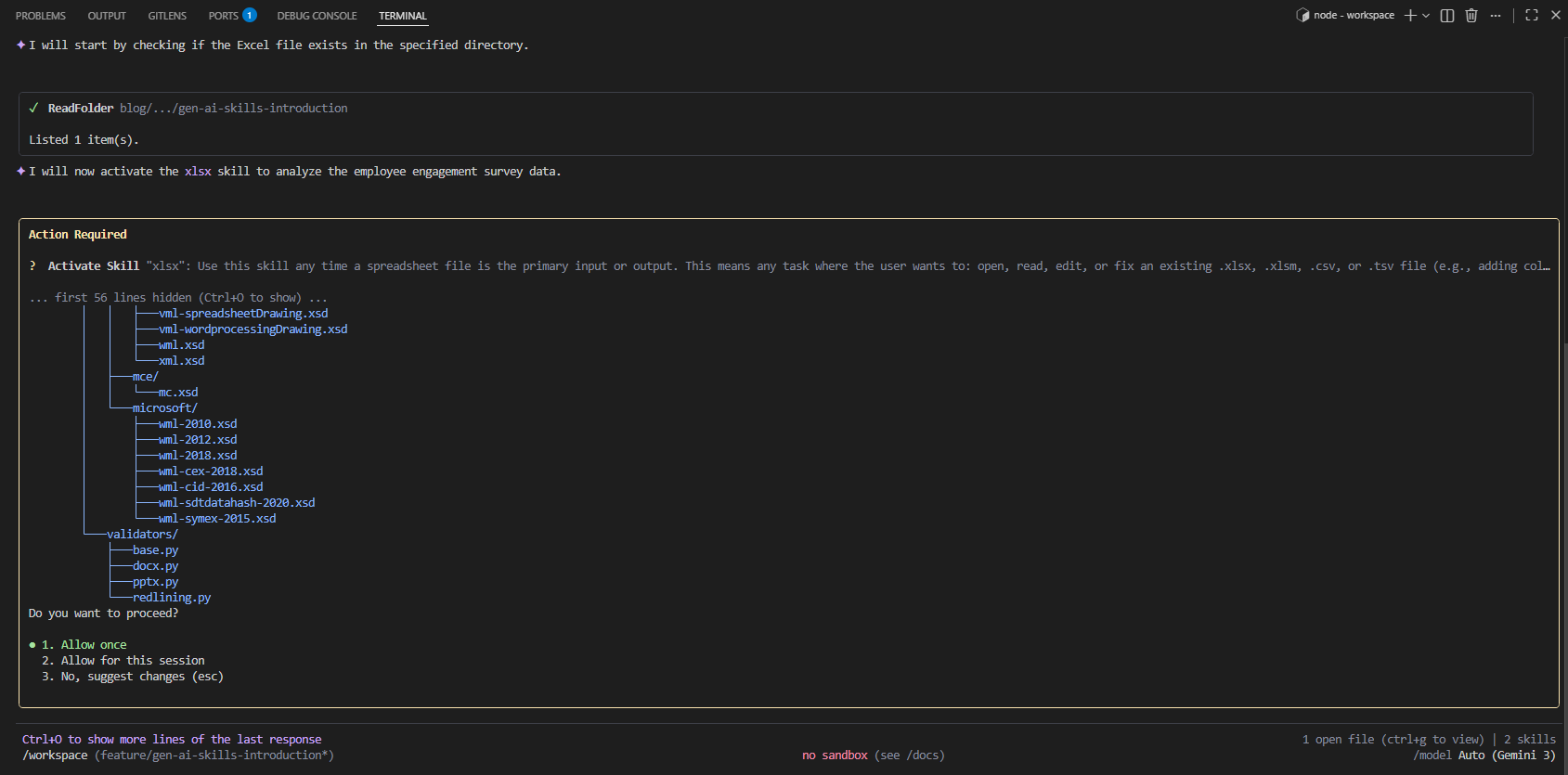The width and height of the screenshot is (1568, 775).
Task: Click the Ports badge showing 1
Action: 250,15
